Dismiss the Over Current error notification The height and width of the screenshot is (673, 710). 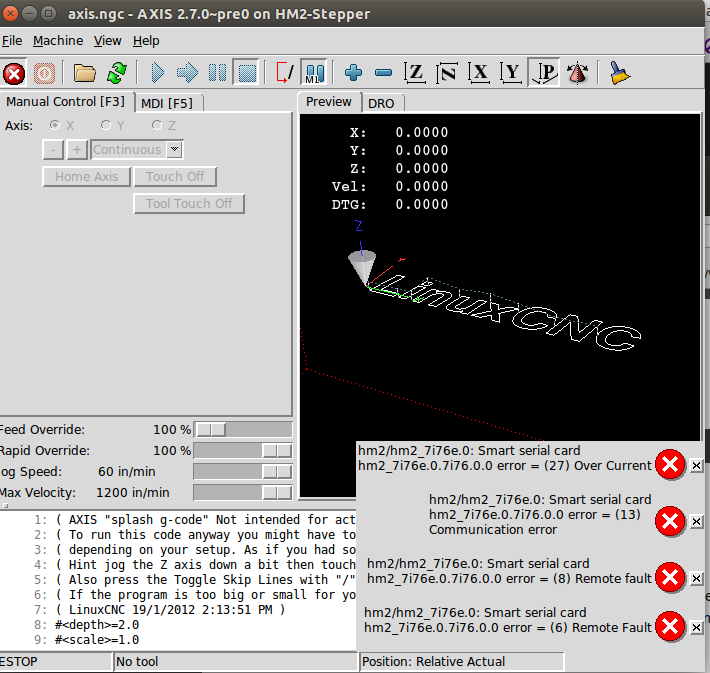coord(696,465)
